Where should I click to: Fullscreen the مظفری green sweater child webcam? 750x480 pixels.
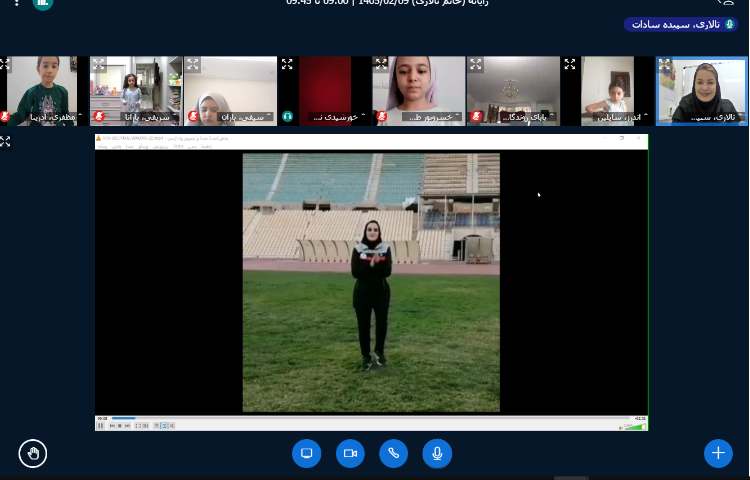pos(4,64)
